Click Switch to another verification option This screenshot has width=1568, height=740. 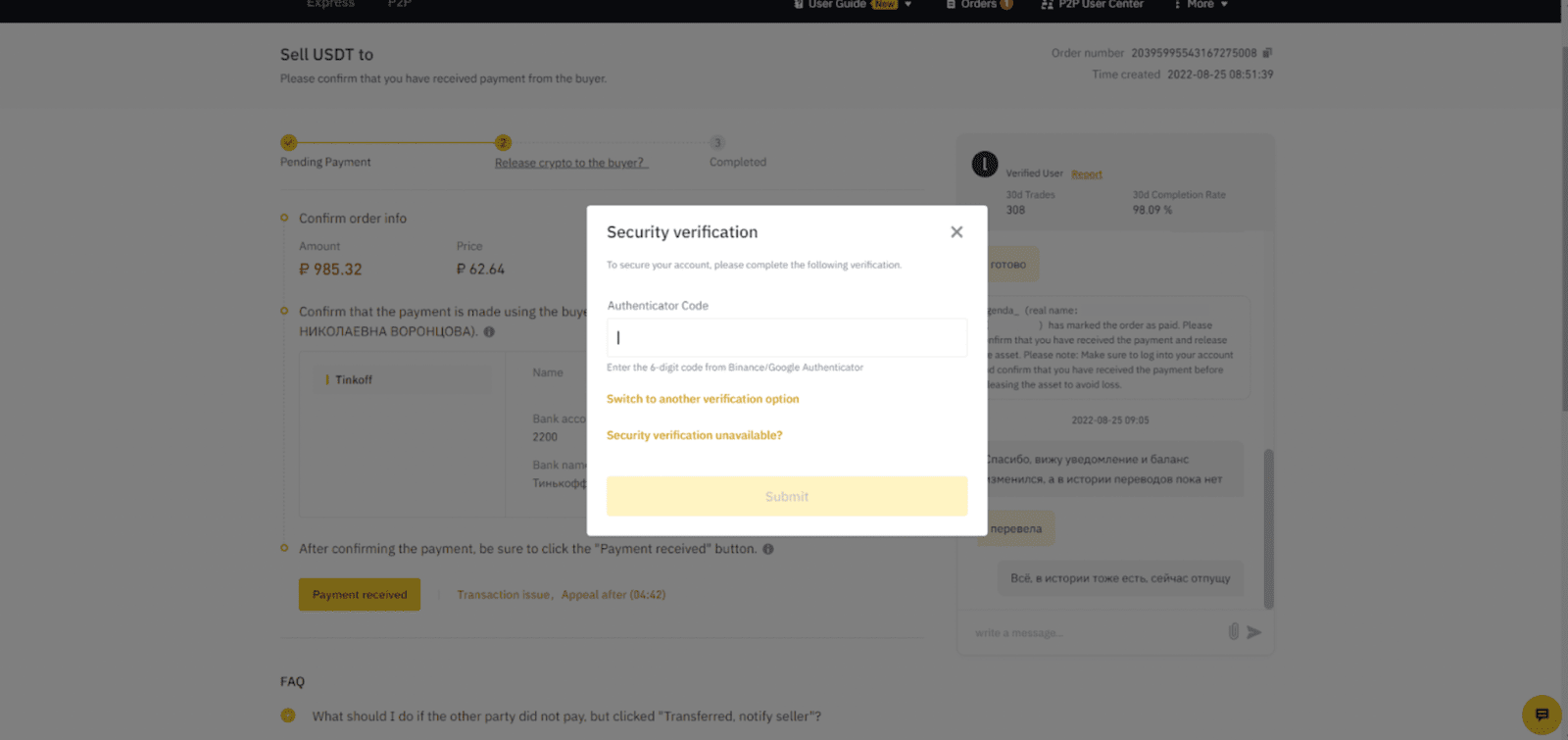(x=703, y=399)
